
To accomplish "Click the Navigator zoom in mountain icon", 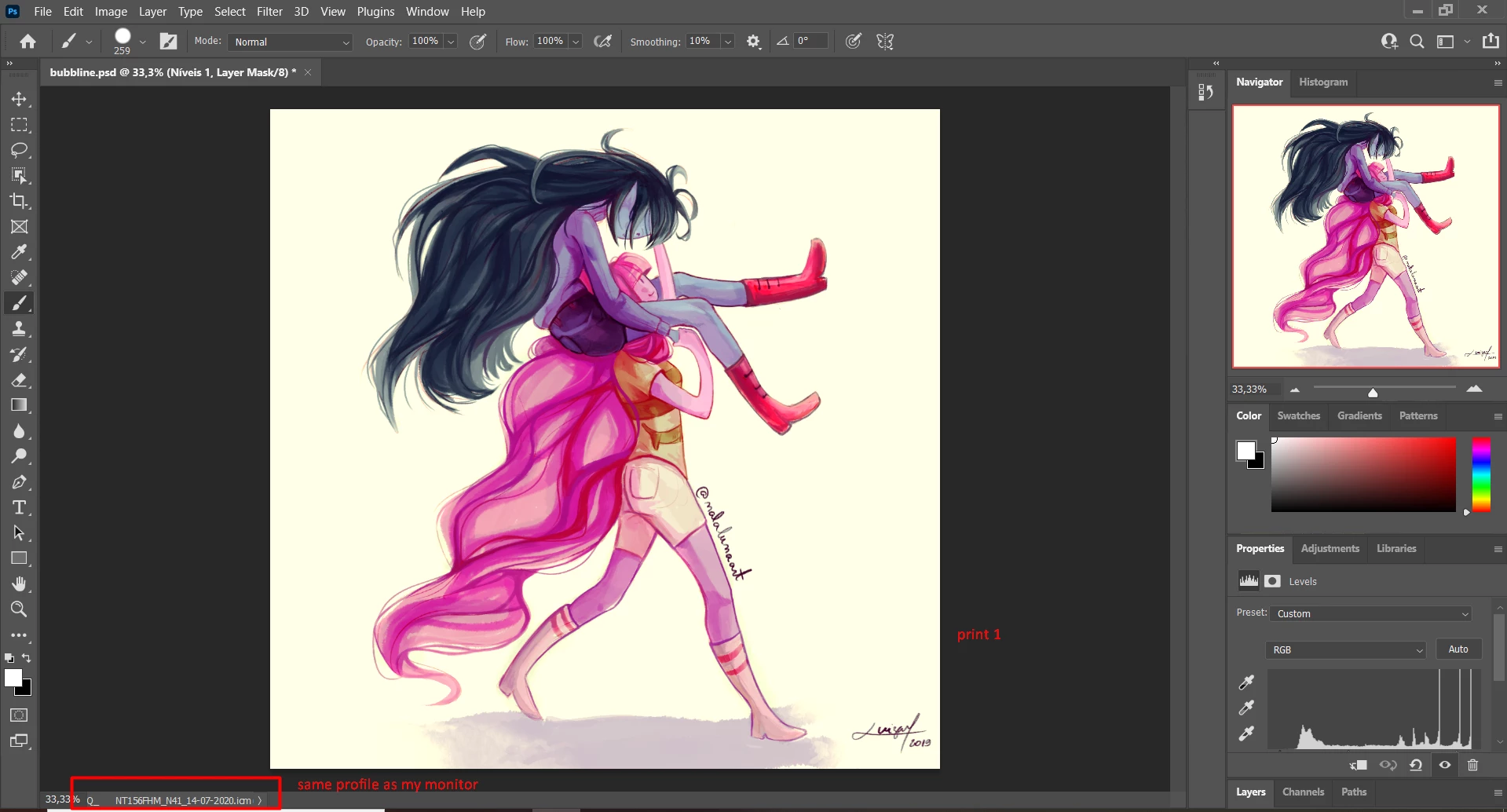I will (x=1474, y=389).
